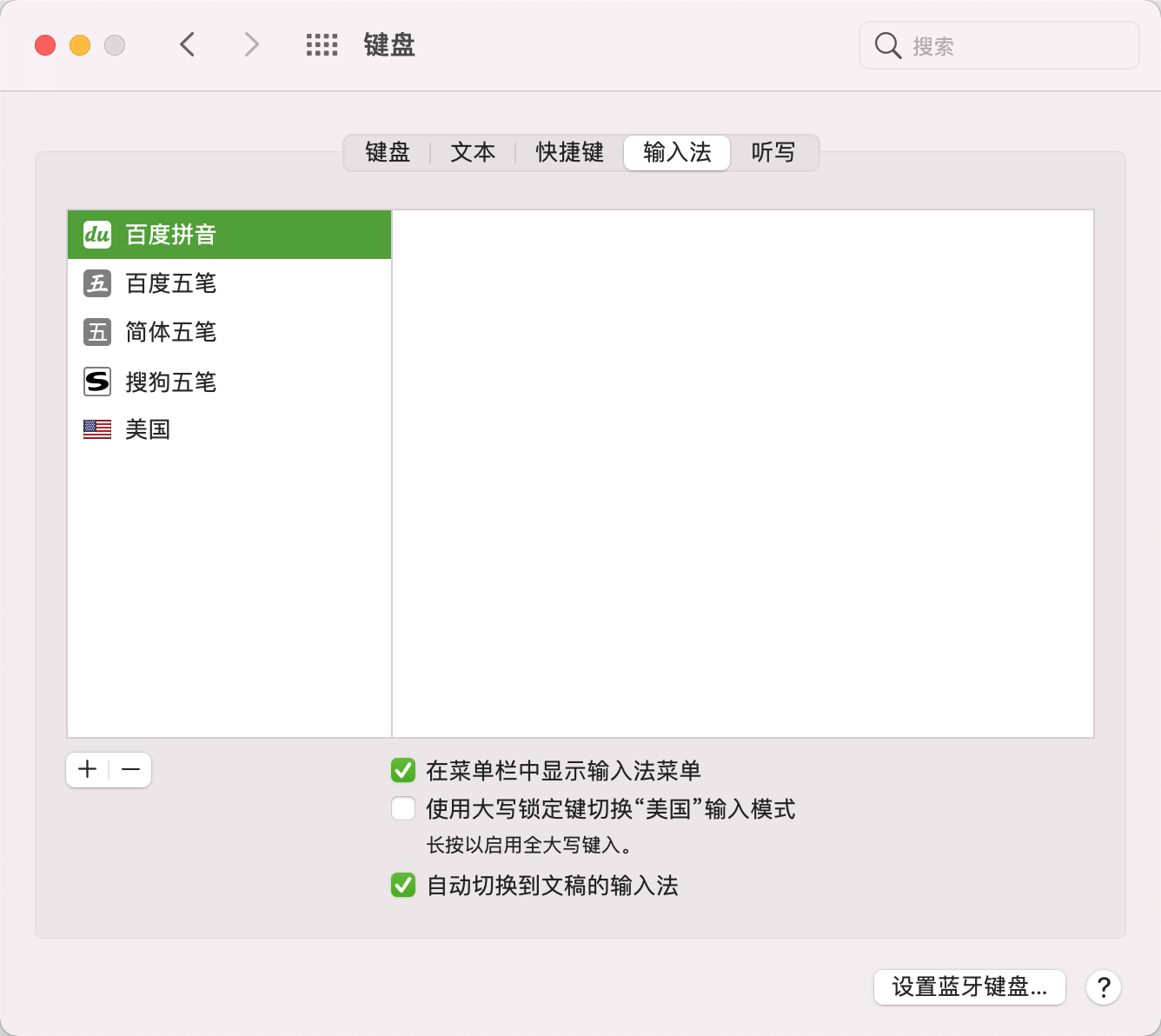Go forward using the right chevron
1161x1036 pixels.
tap(251, 44)
